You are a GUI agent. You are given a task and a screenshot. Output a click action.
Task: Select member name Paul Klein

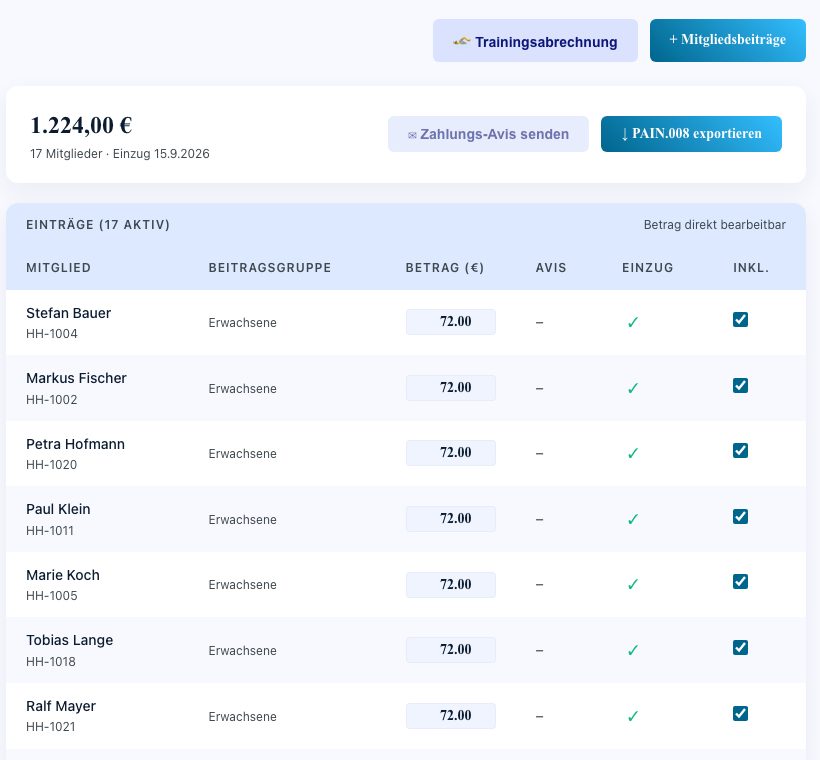(58, 509)
